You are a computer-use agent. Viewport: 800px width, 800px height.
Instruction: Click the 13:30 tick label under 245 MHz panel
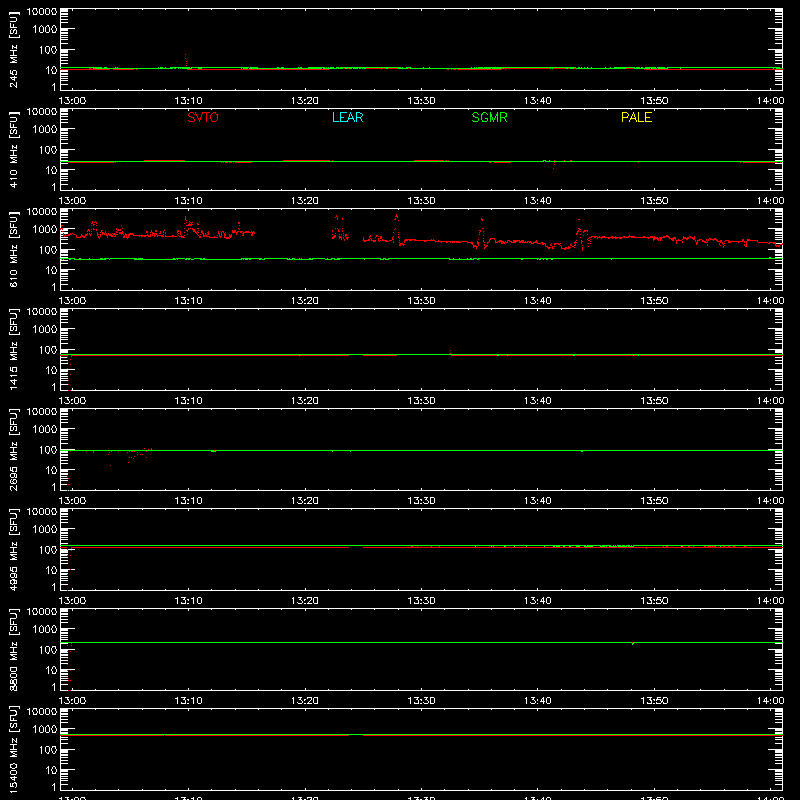(421, 101)
